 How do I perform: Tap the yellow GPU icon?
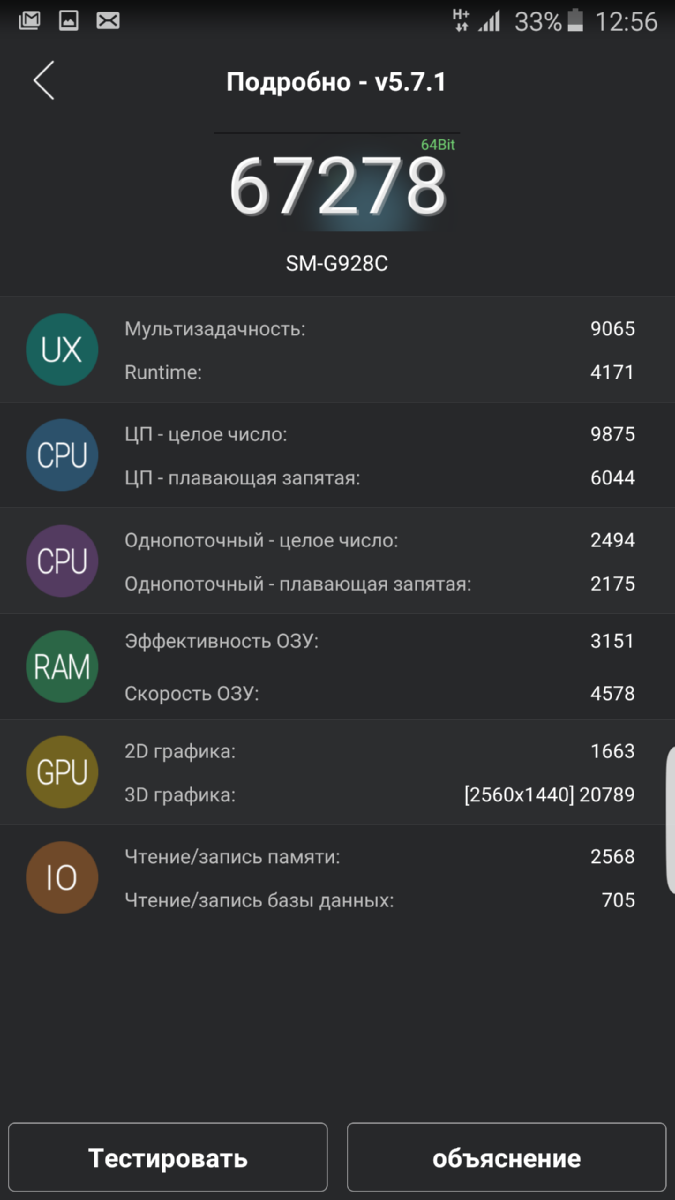click(x=62, y=773)
